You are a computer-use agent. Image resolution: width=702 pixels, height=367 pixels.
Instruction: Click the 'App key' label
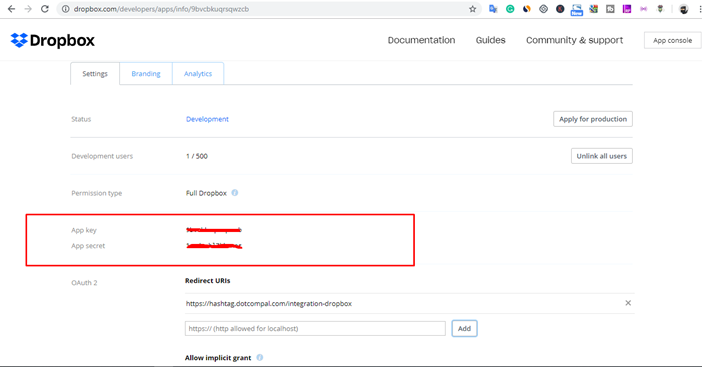[x=84, y=230]
